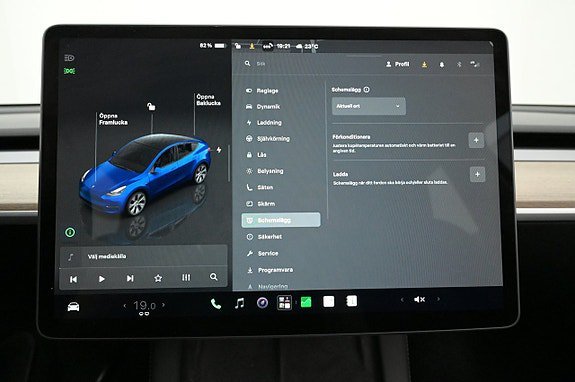Open the purple camera app icon
The image size is (575, 382).
[262, 303]
